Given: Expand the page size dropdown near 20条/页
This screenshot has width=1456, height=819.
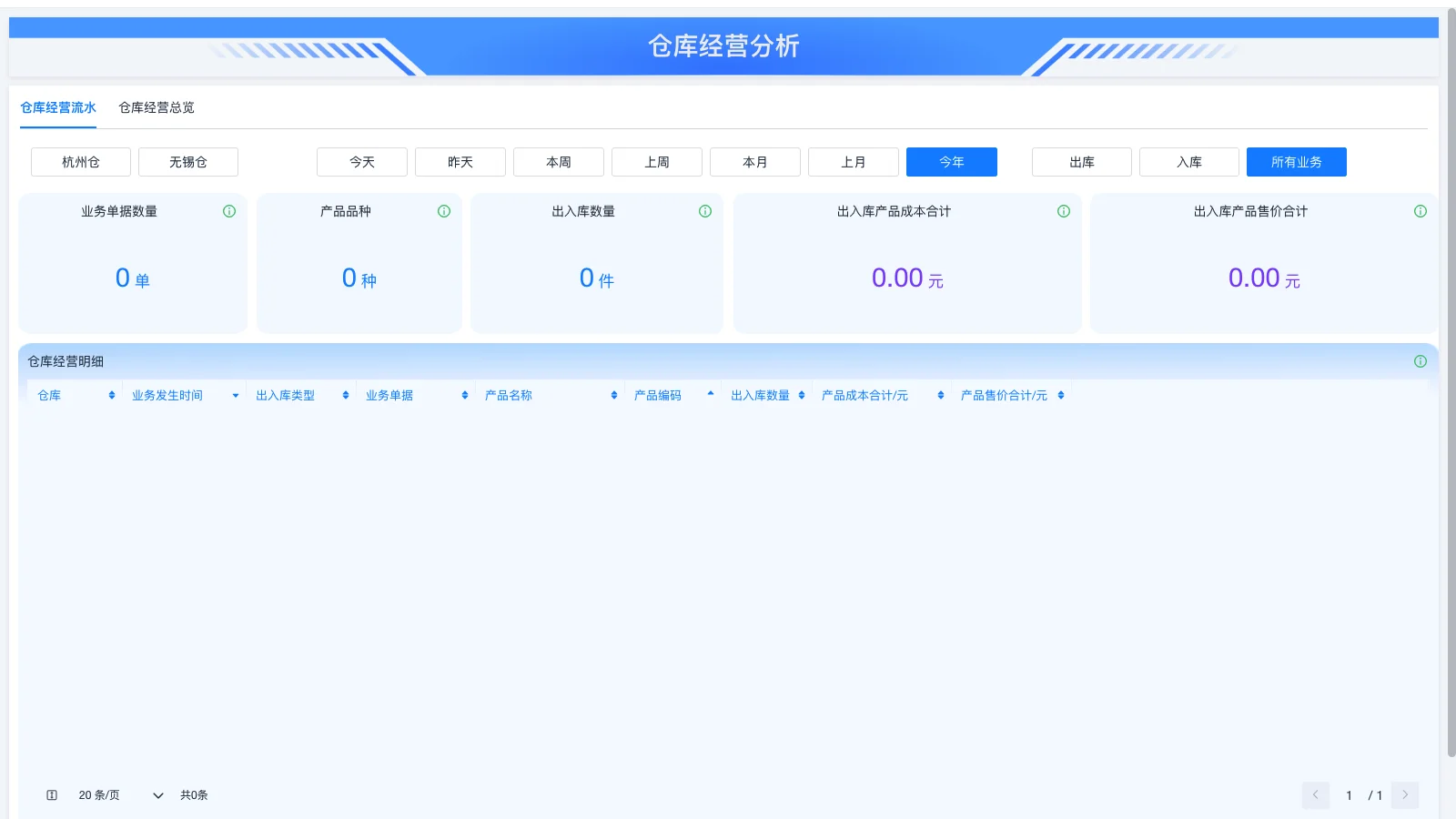Looking at the screenshot, I should (157, 794).
